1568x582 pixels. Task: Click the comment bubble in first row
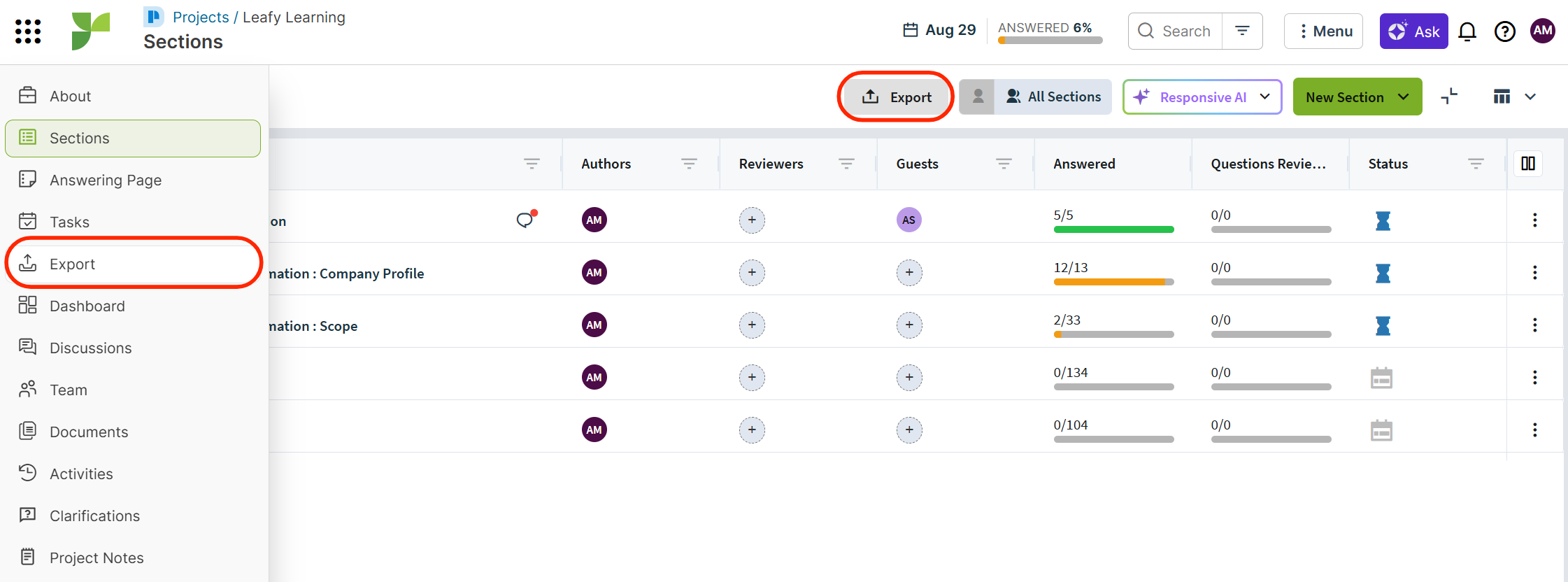525,220
